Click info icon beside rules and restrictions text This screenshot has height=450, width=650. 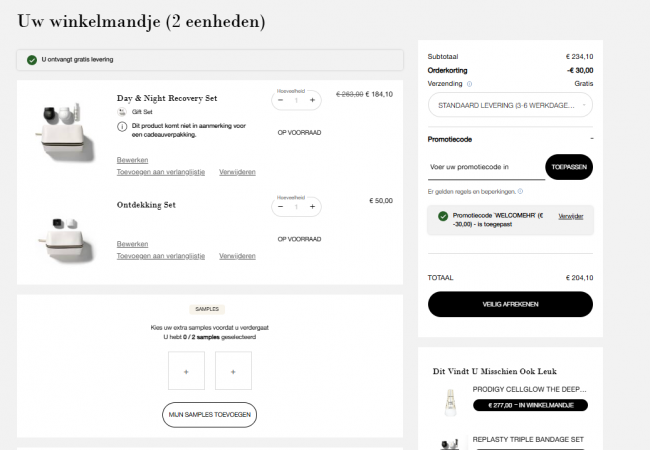[520, 191]
